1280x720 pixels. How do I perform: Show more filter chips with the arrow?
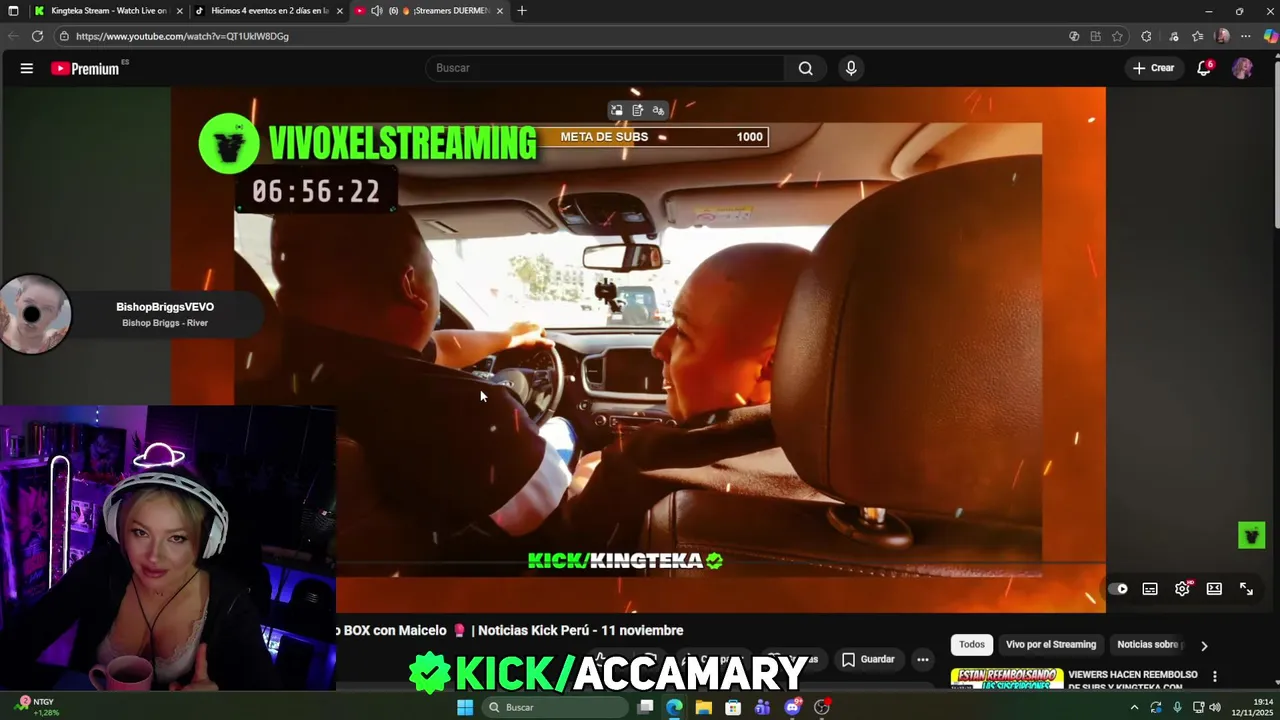pos(1204,645)
